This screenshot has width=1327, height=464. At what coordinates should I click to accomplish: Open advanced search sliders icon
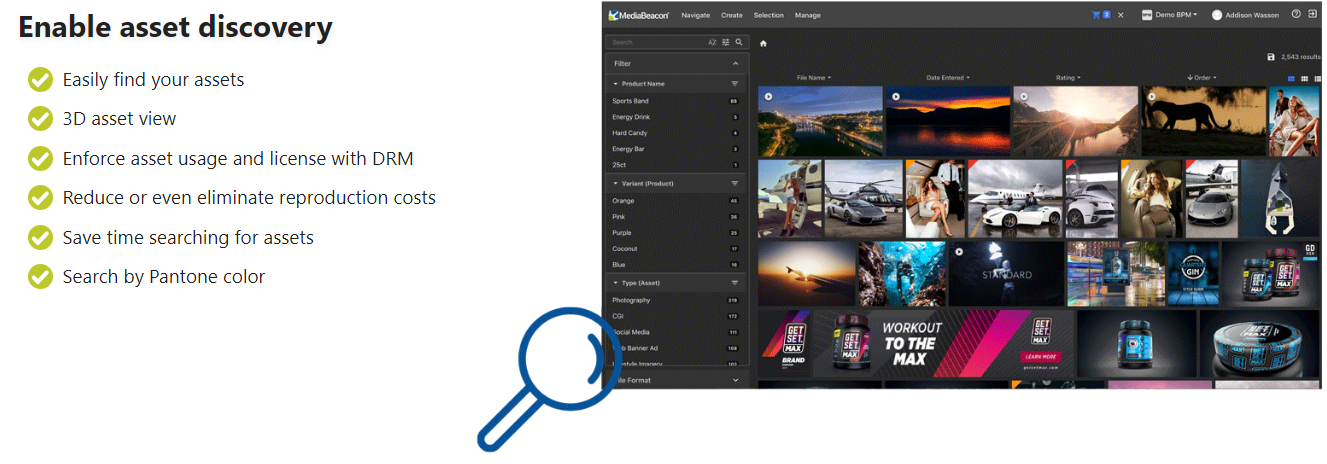tap(726, 43)
